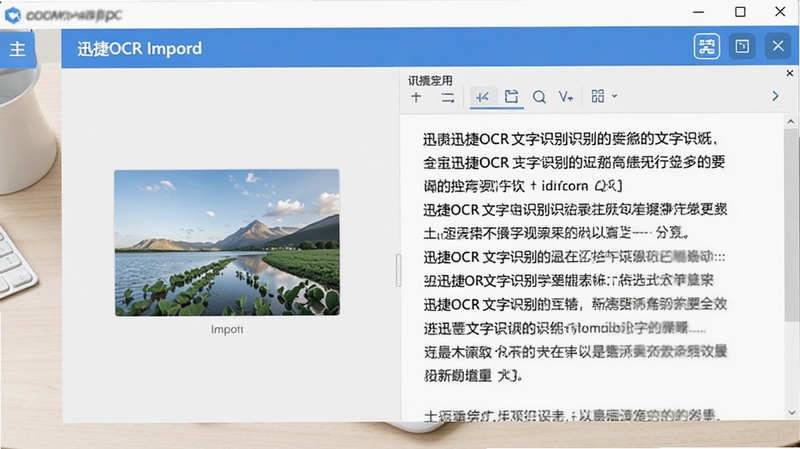The image size is (800, 449).
Task: Click the clipboard copy icon in toolbar
Action: pyautogui.click(x=511, y=97)
